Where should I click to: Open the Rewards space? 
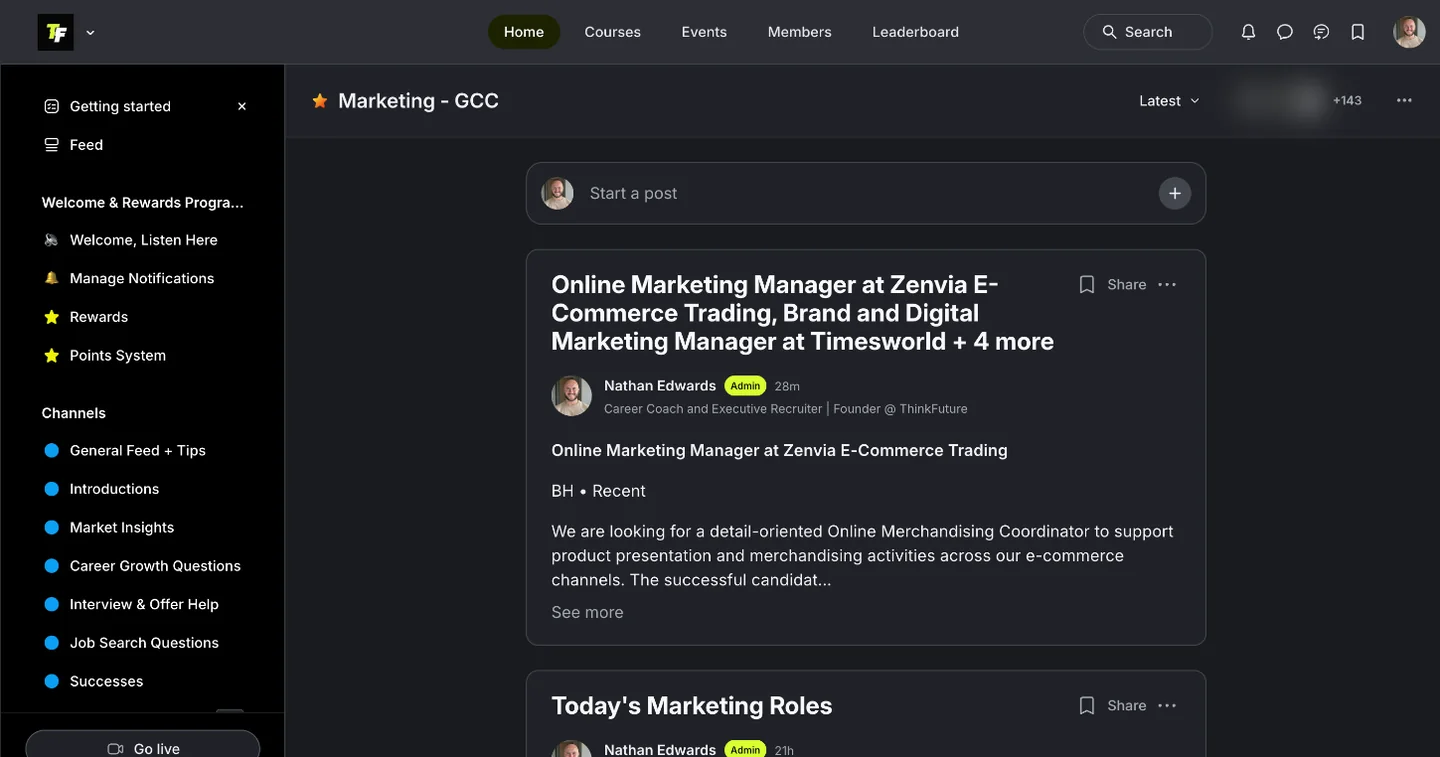[x=99, y=317]
